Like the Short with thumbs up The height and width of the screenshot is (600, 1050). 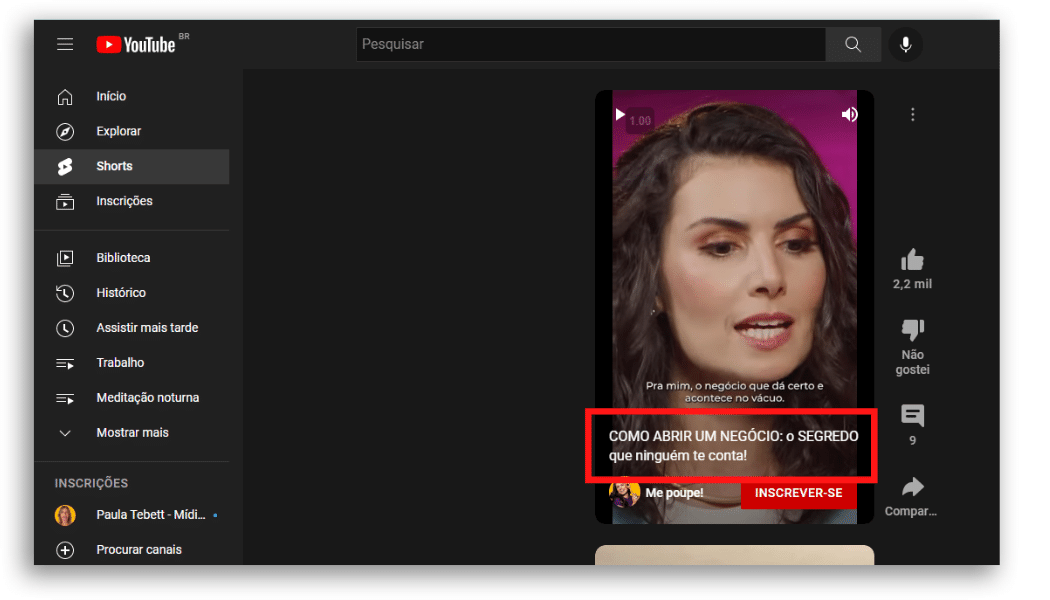tap(912, 260)
